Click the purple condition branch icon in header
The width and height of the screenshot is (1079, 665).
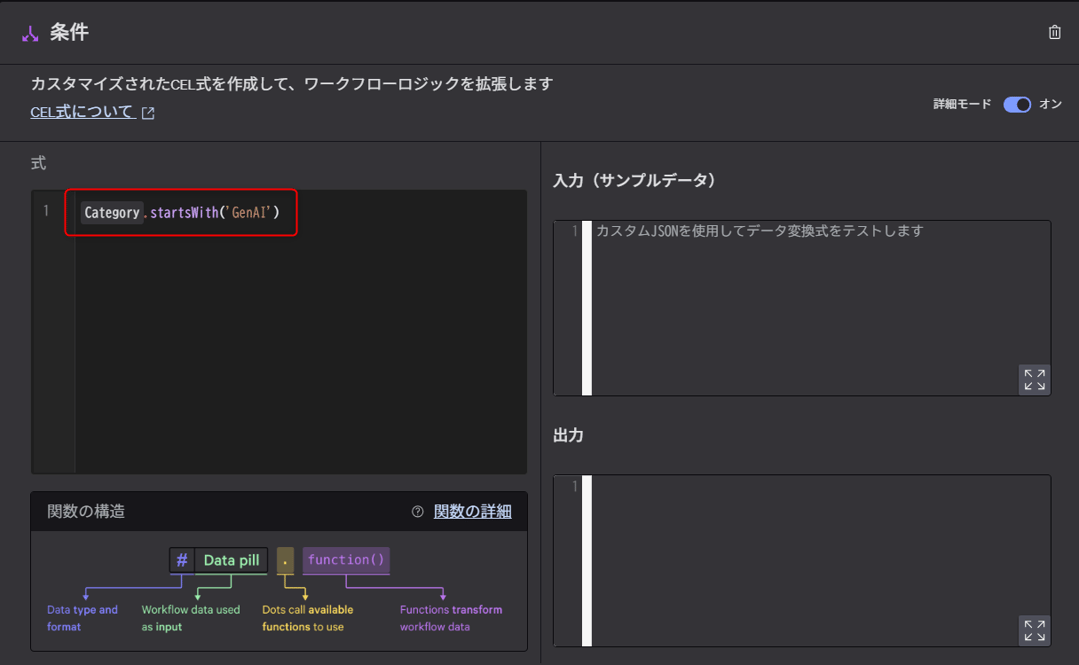tap(29, 32)
